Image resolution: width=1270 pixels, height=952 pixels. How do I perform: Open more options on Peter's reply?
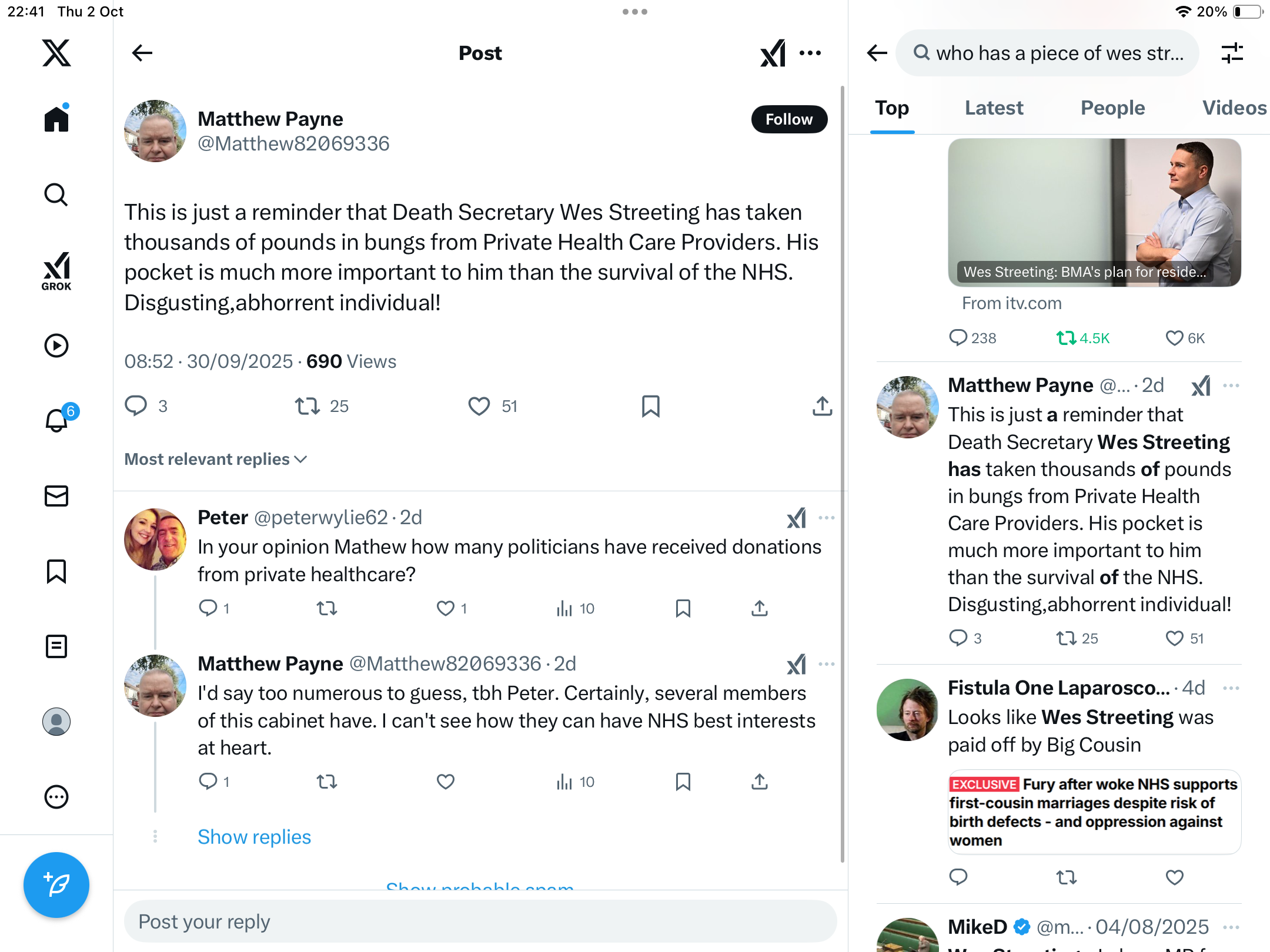(826, 518)
